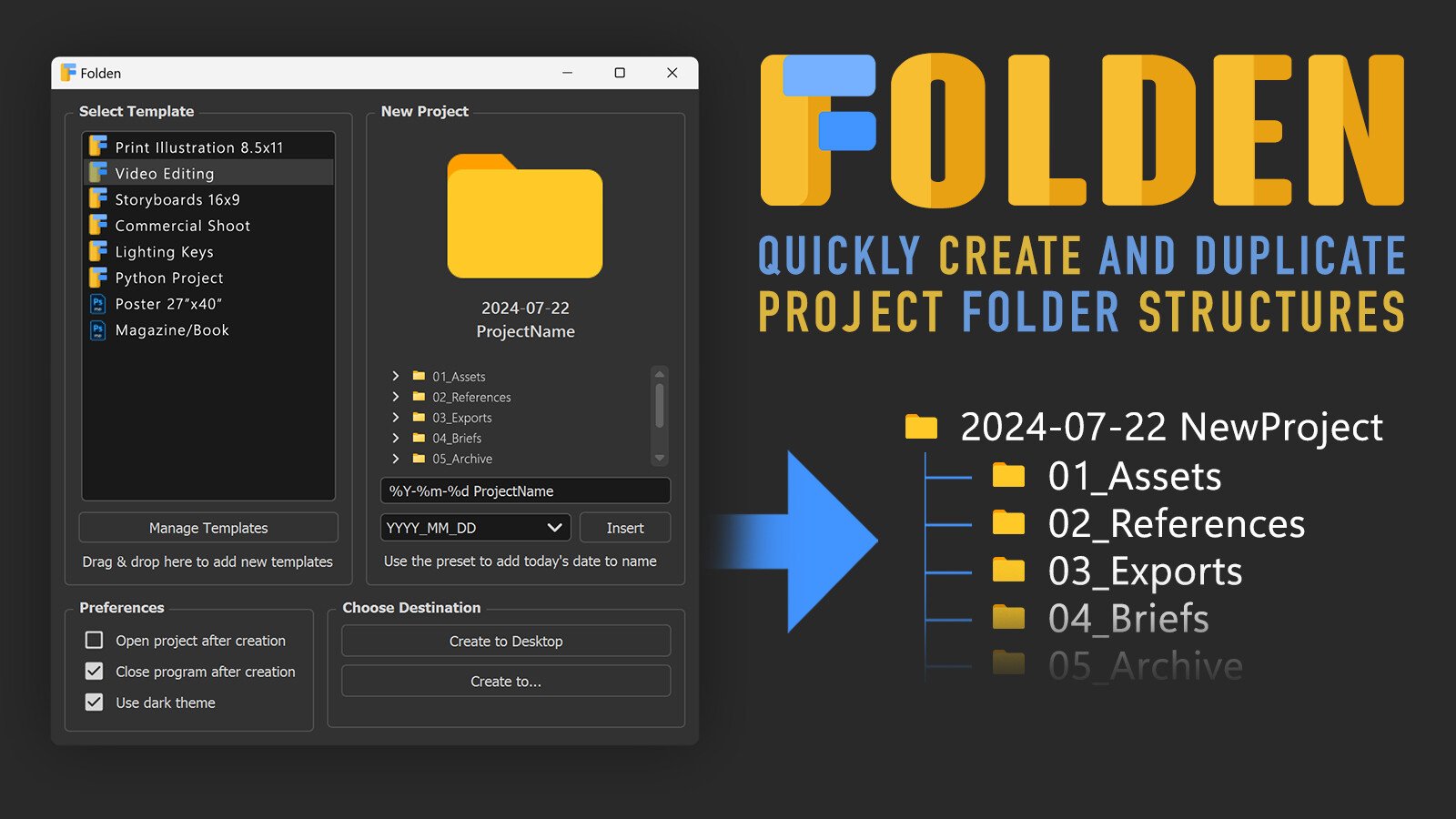Click the Folden app icon in title bar

coord(68,73)
